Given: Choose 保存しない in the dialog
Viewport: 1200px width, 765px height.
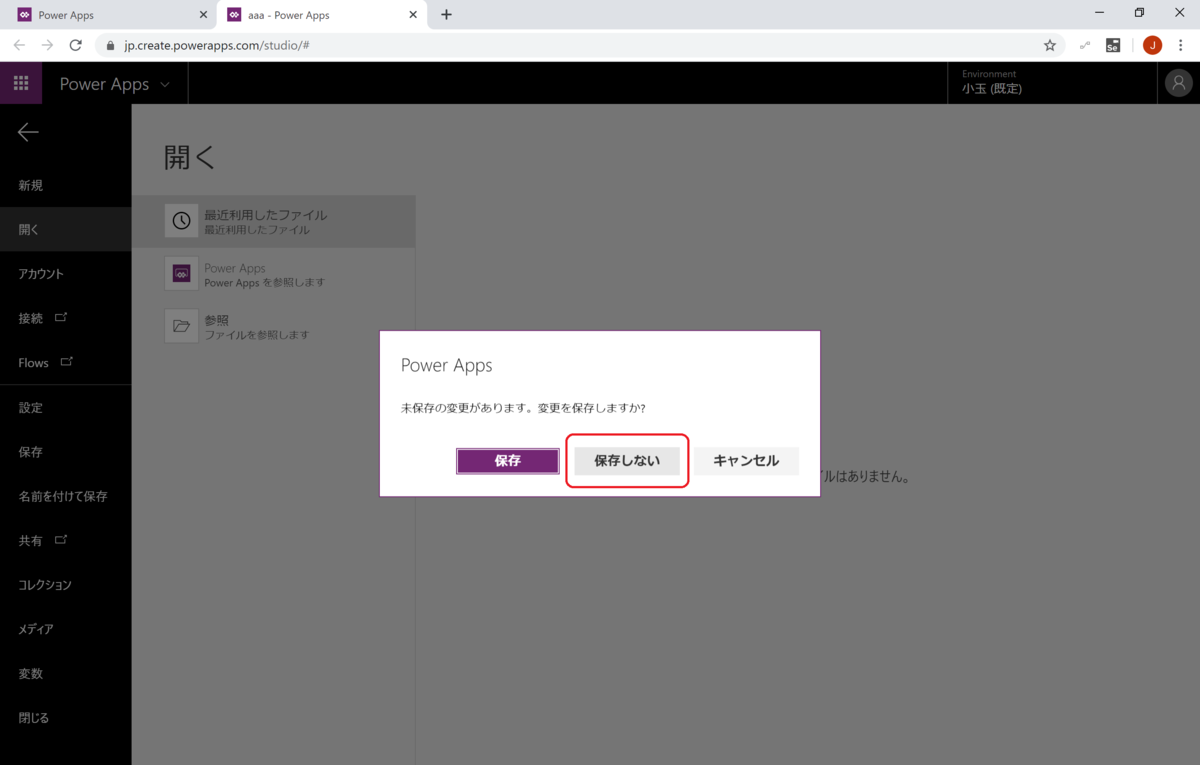Looking at the screenshot, I should point(627,461).
